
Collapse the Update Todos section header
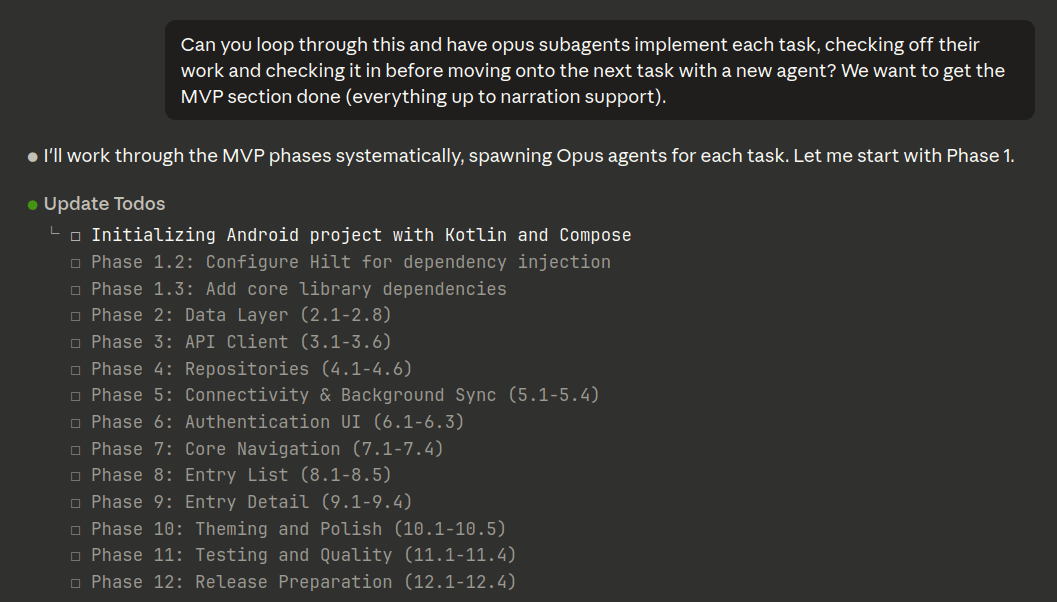click(x=104, y=204)
